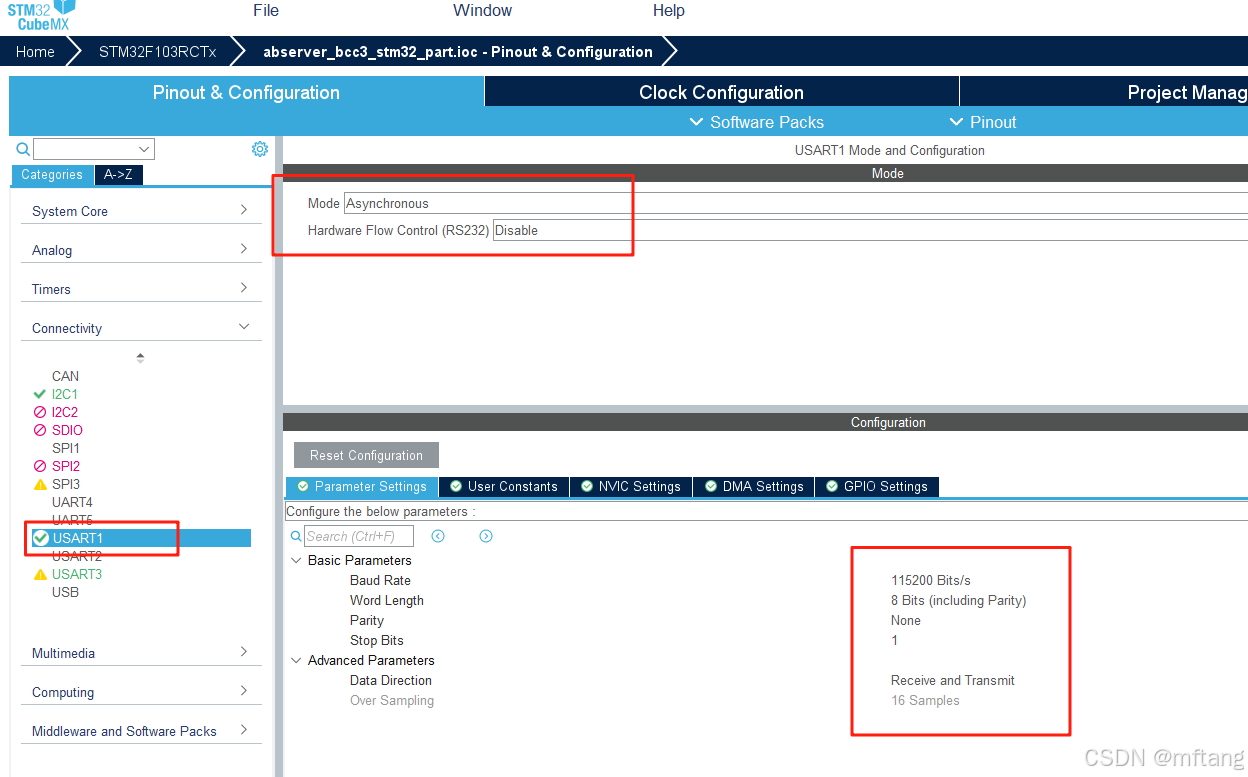Open the Mode dropdown showing Asynchronous
1248x777 pixels.
[795, 203]
